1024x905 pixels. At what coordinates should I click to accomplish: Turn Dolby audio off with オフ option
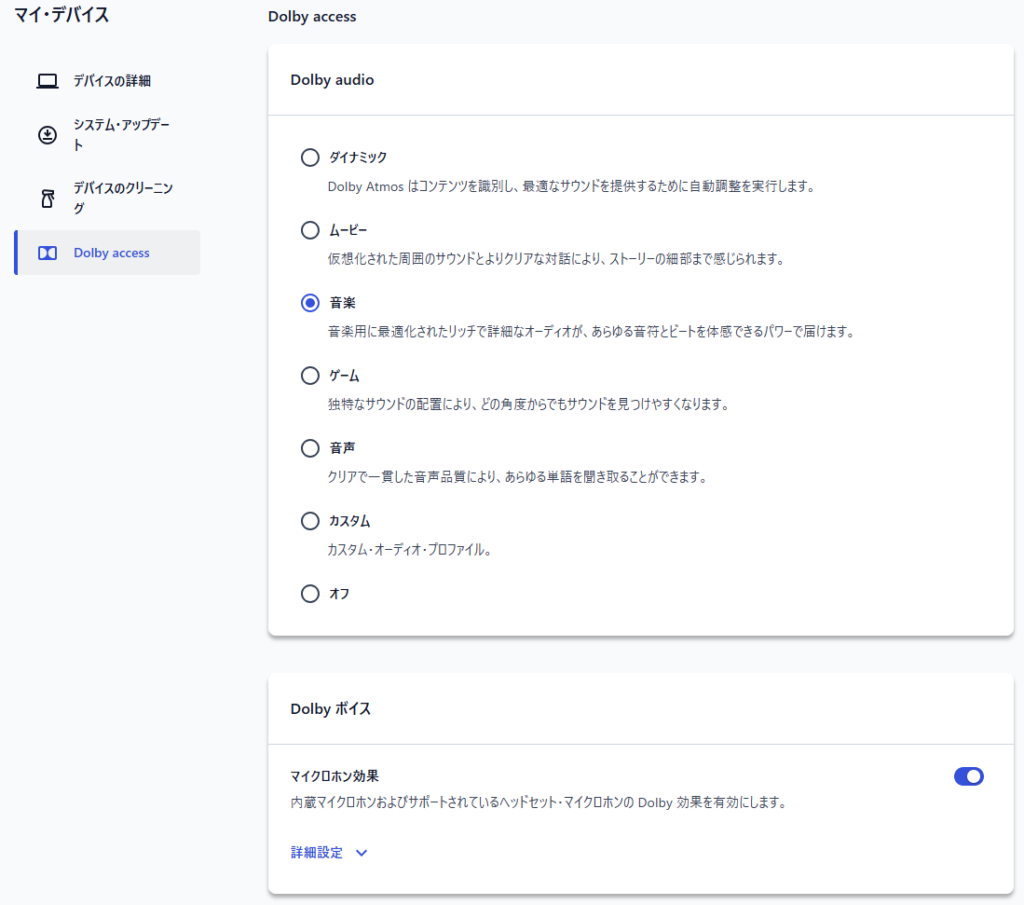(x=310, y=594)
